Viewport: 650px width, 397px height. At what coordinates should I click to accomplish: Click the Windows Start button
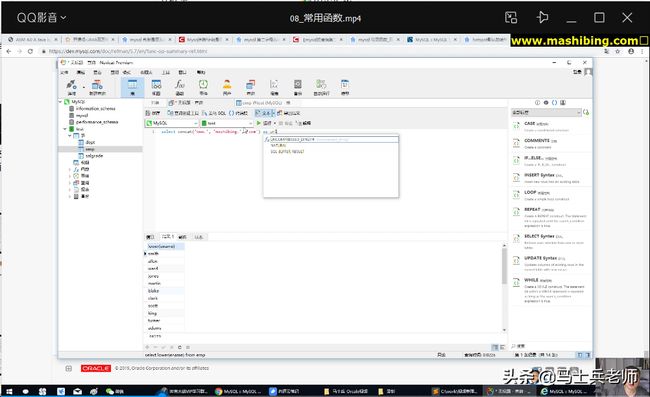9,391
